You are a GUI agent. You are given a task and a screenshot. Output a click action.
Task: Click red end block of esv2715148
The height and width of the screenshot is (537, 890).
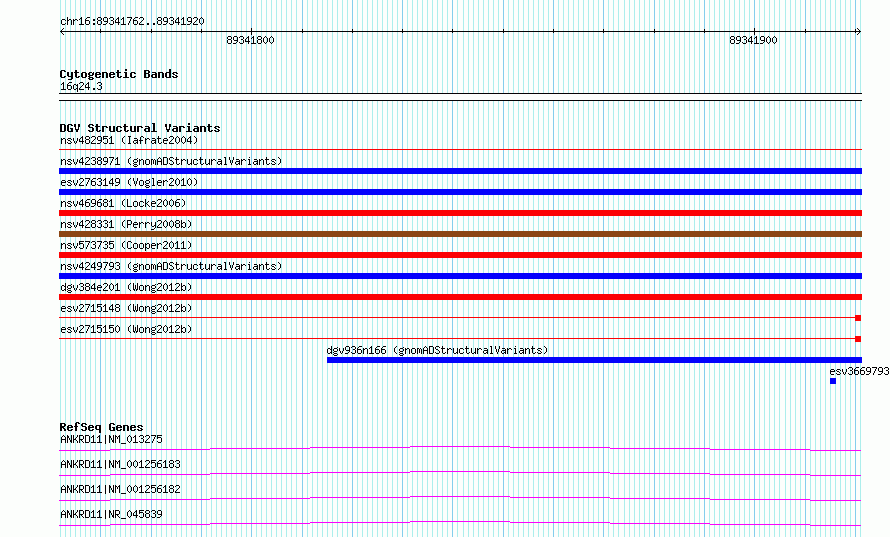point(858,318)
